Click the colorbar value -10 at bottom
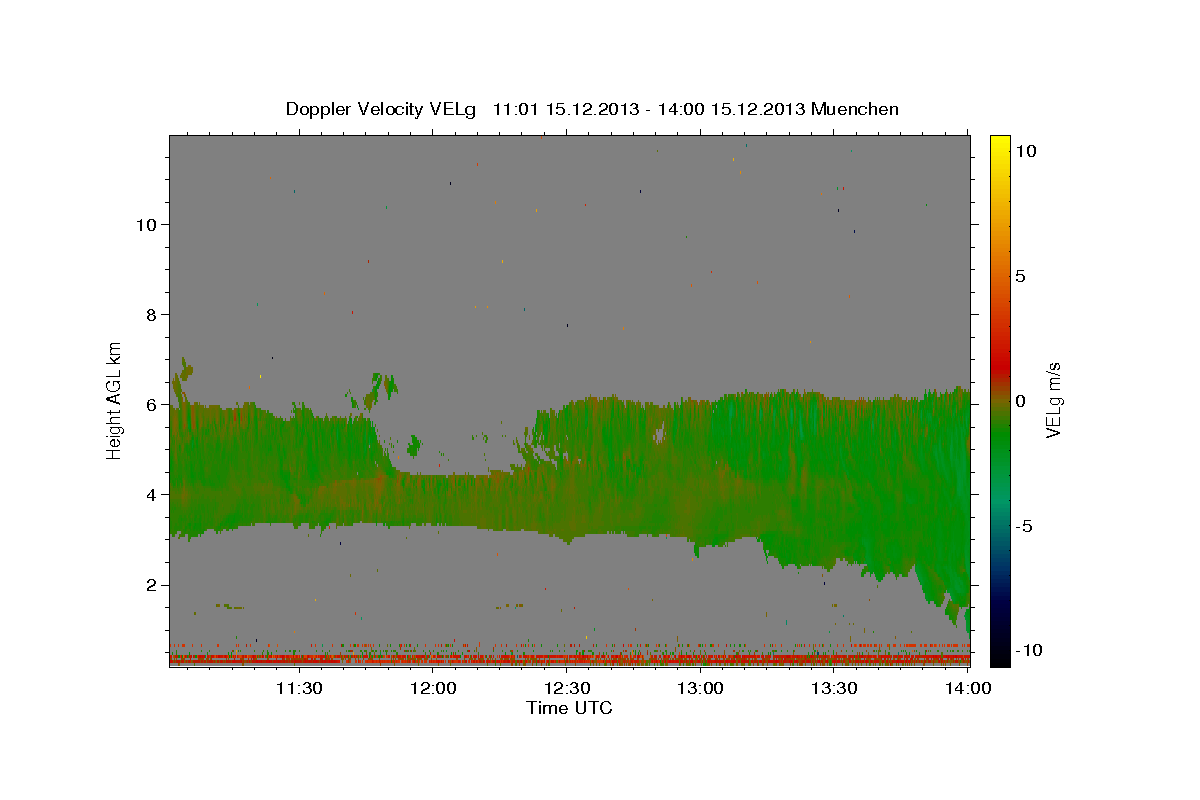1200x800 pixels. tap(1027, 650)
